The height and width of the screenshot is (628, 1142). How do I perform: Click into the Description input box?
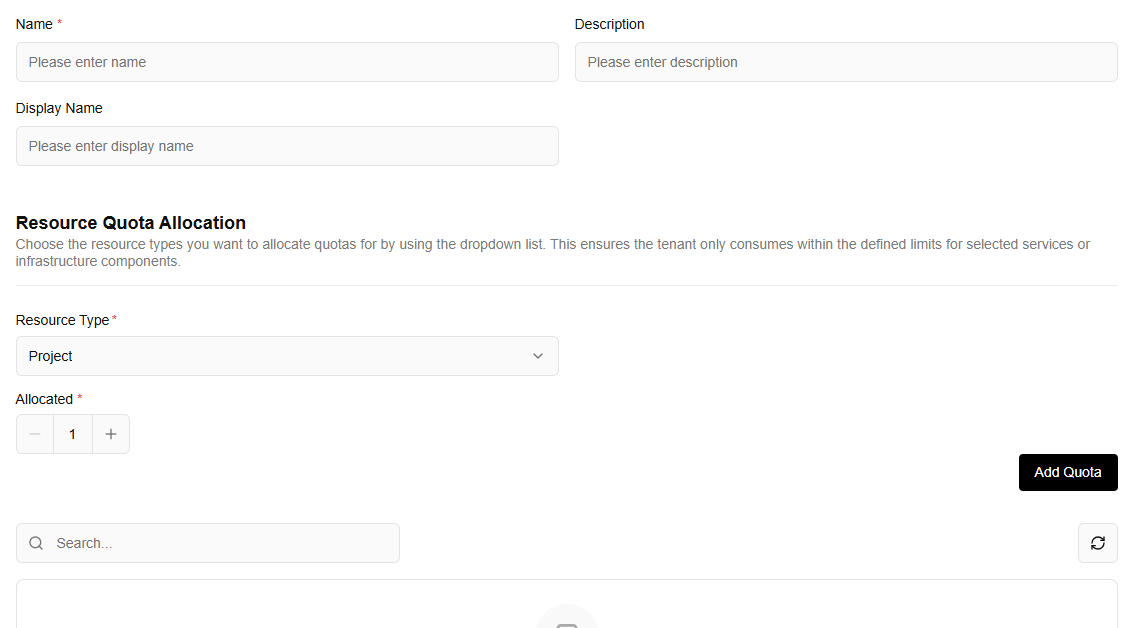click(845, 62)
